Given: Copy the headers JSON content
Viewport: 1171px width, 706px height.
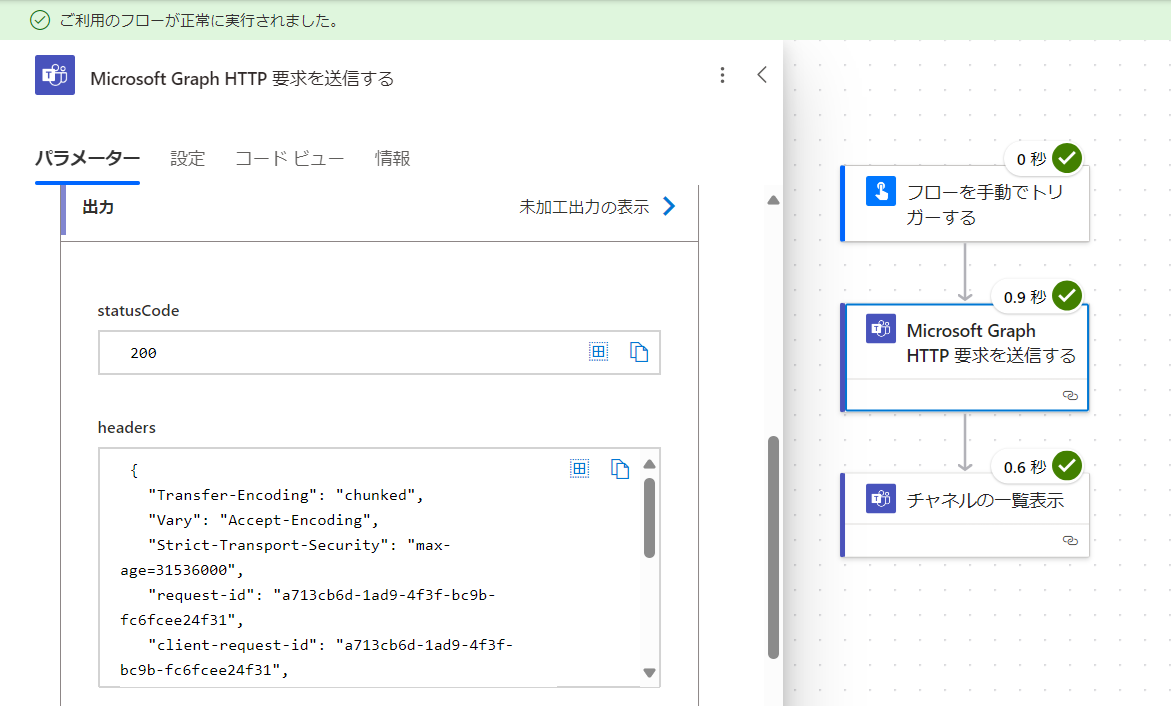Looking at the screenshot, I should tap(620, 469).
